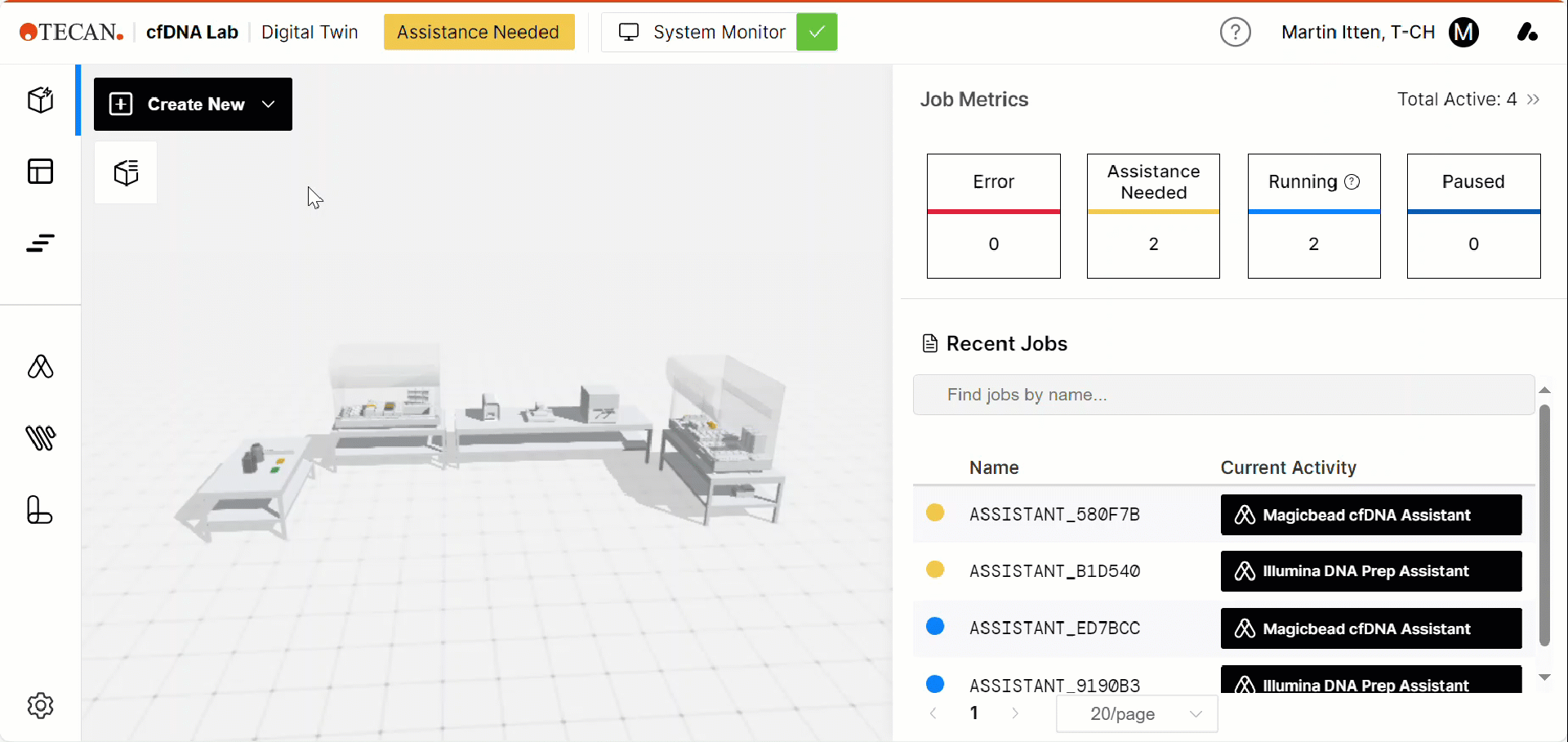Open the 3D cube icon in left sidebar
Viewport: 1568px width, 742px height.
pos(40,100)
